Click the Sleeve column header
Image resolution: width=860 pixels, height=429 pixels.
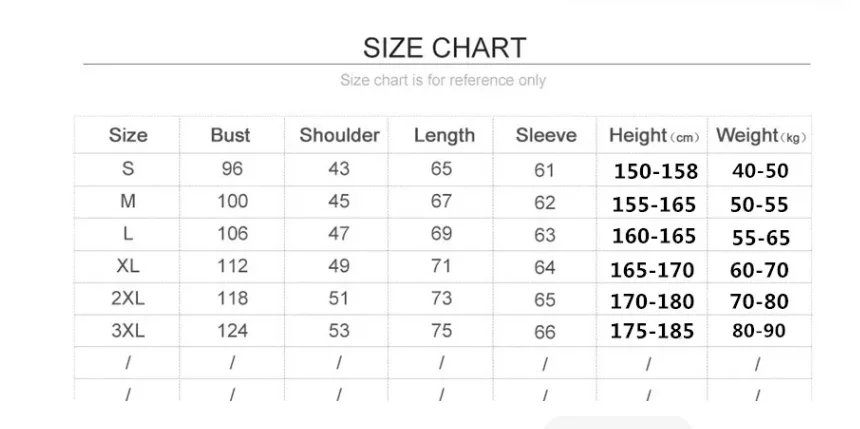(x=546, y=135)
